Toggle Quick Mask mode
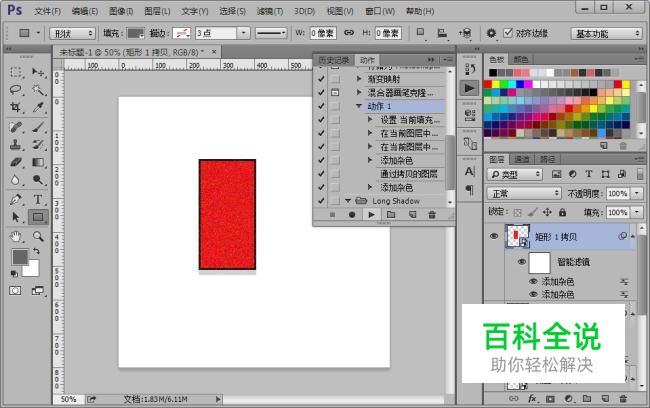 (x=15, y=290)
